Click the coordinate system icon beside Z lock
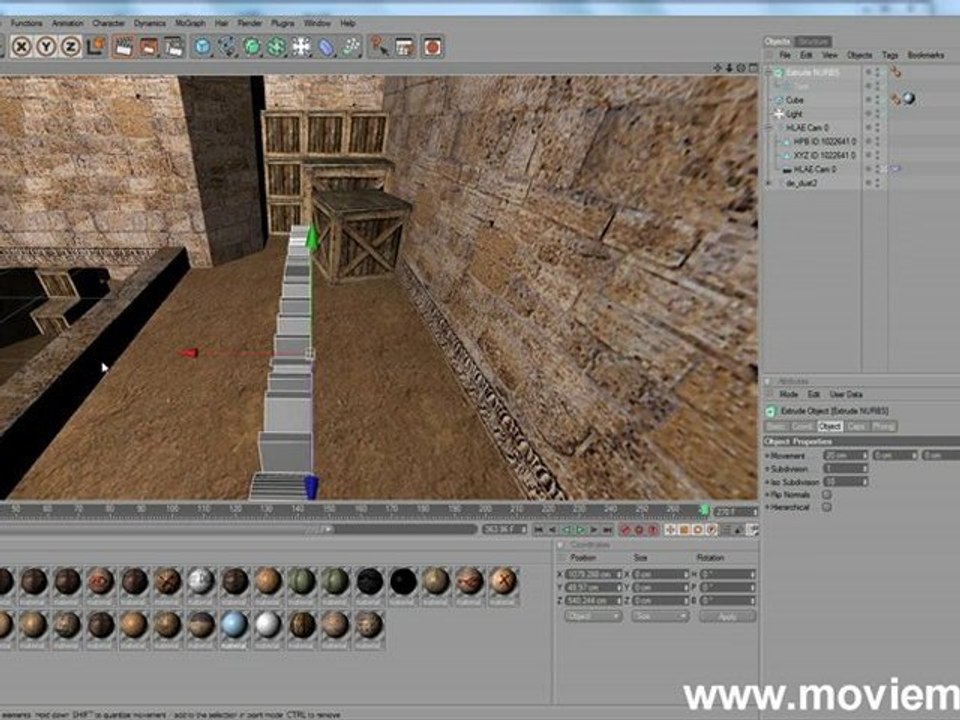This screenshot has height=720, width=960. 96,47
